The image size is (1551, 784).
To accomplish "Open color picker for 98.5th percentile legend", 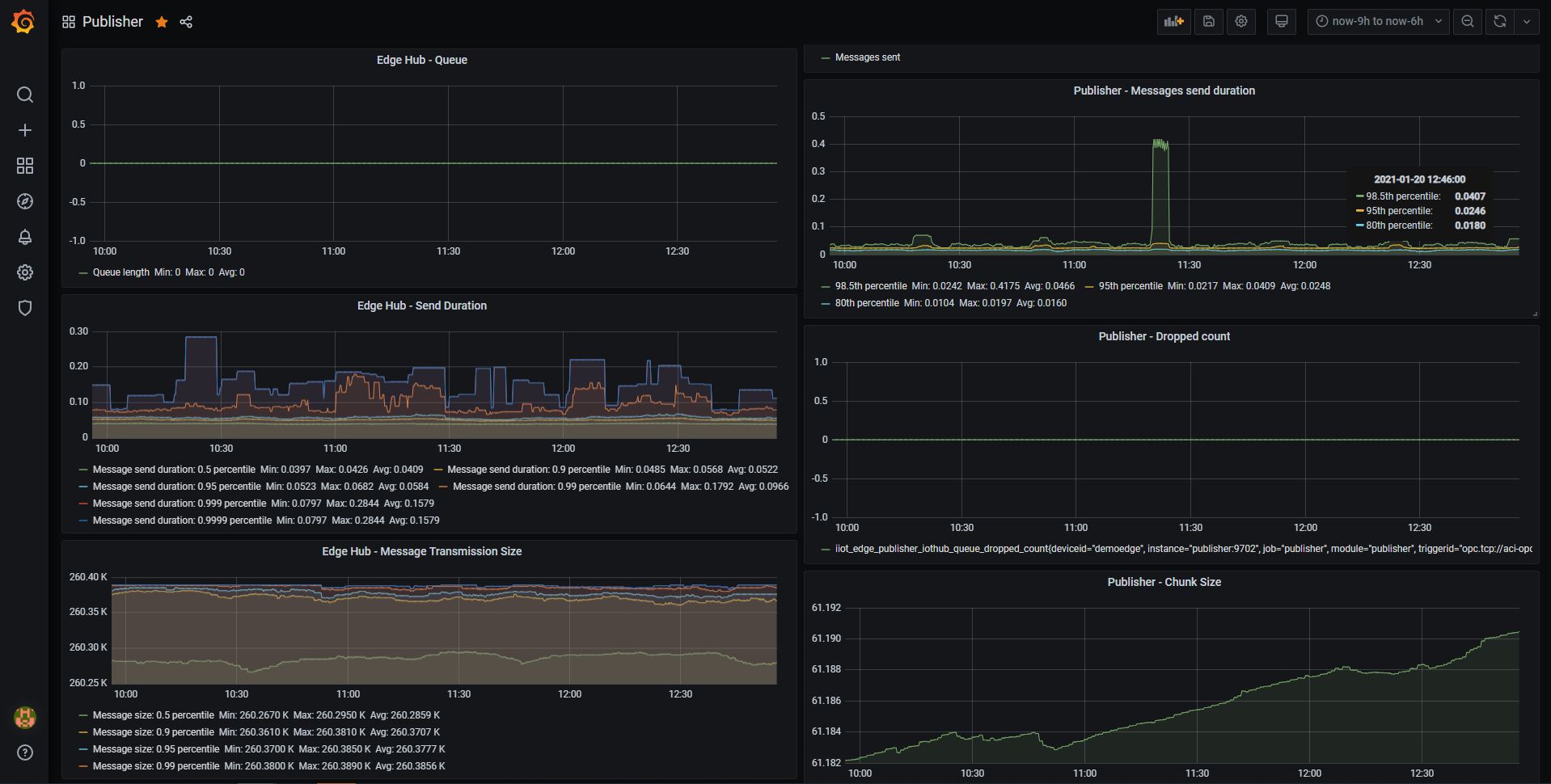I will coord(826,287).
